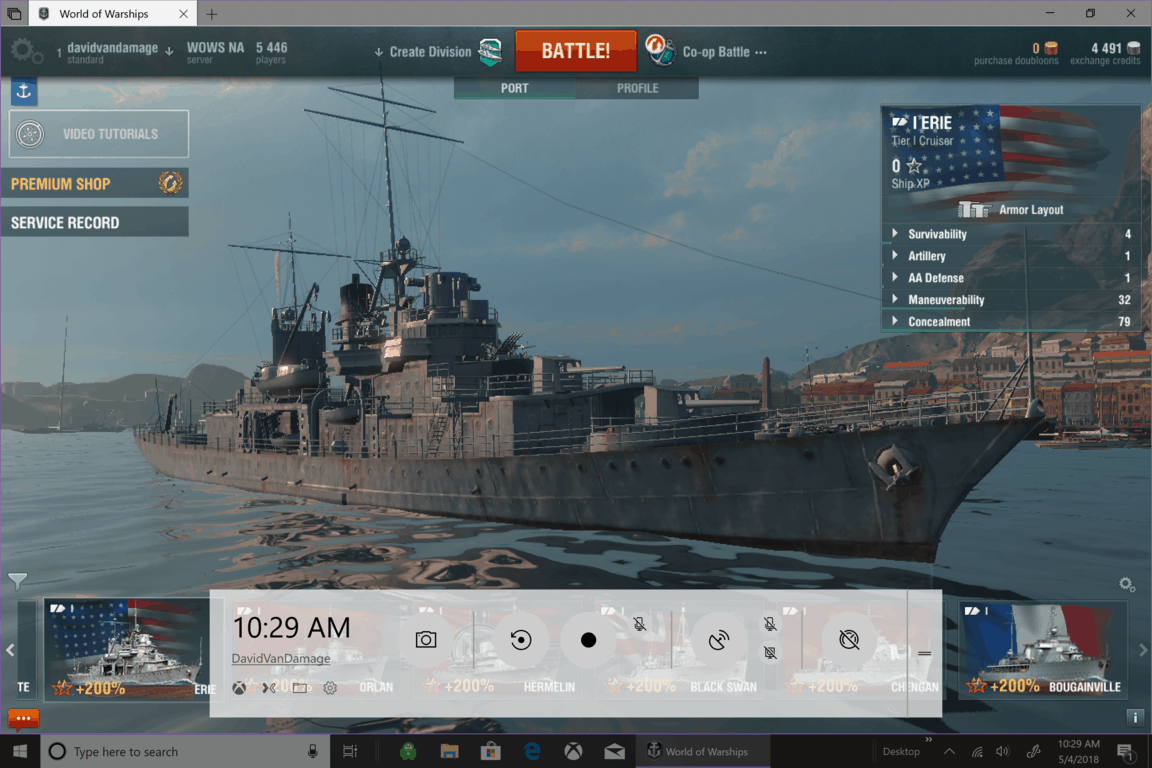Click the blue anchor icon
The width and height of the screenshot is (1152, 768).
(24, 91)
